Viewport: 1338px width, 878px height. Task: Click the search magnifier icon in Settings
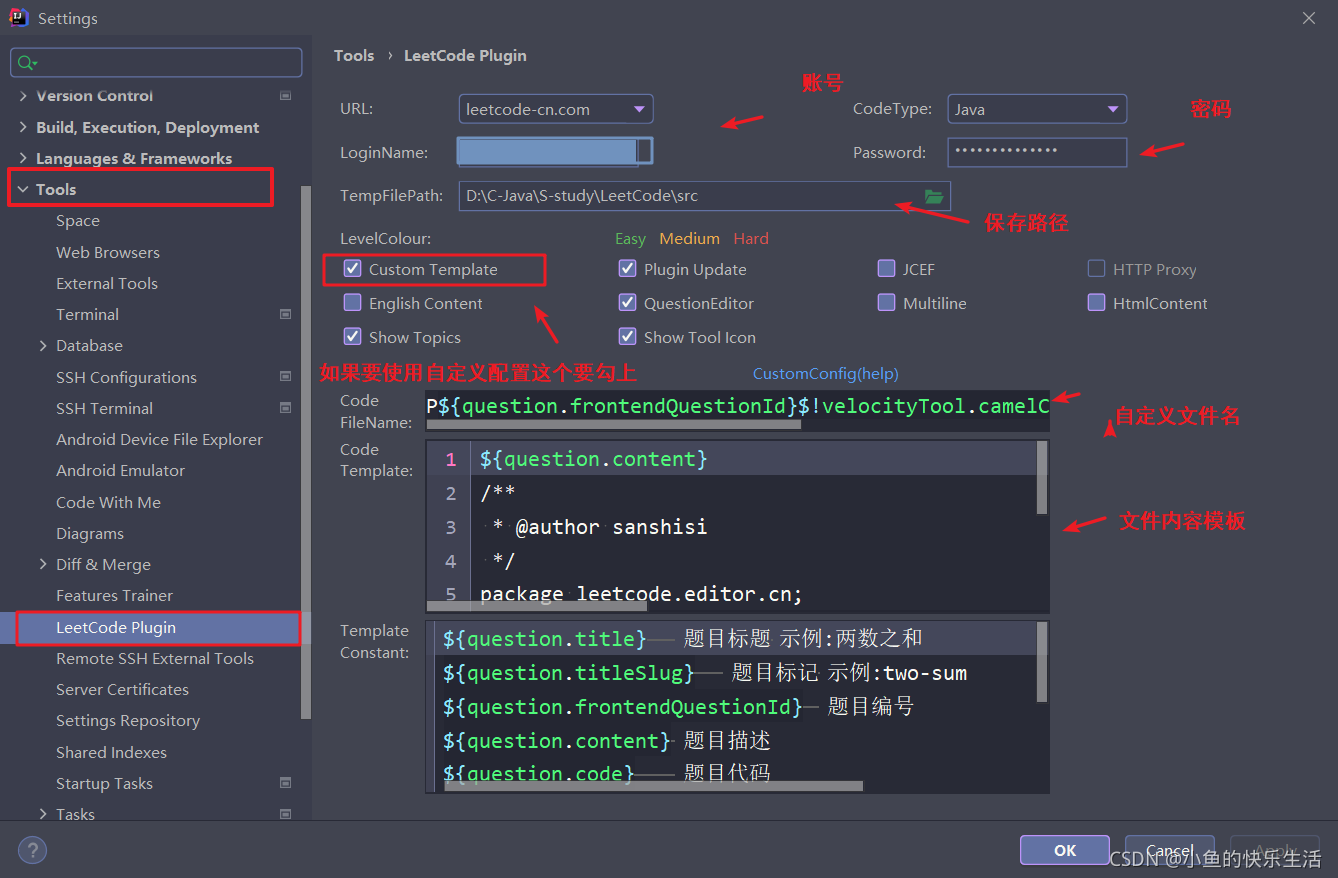pos(25,63)
